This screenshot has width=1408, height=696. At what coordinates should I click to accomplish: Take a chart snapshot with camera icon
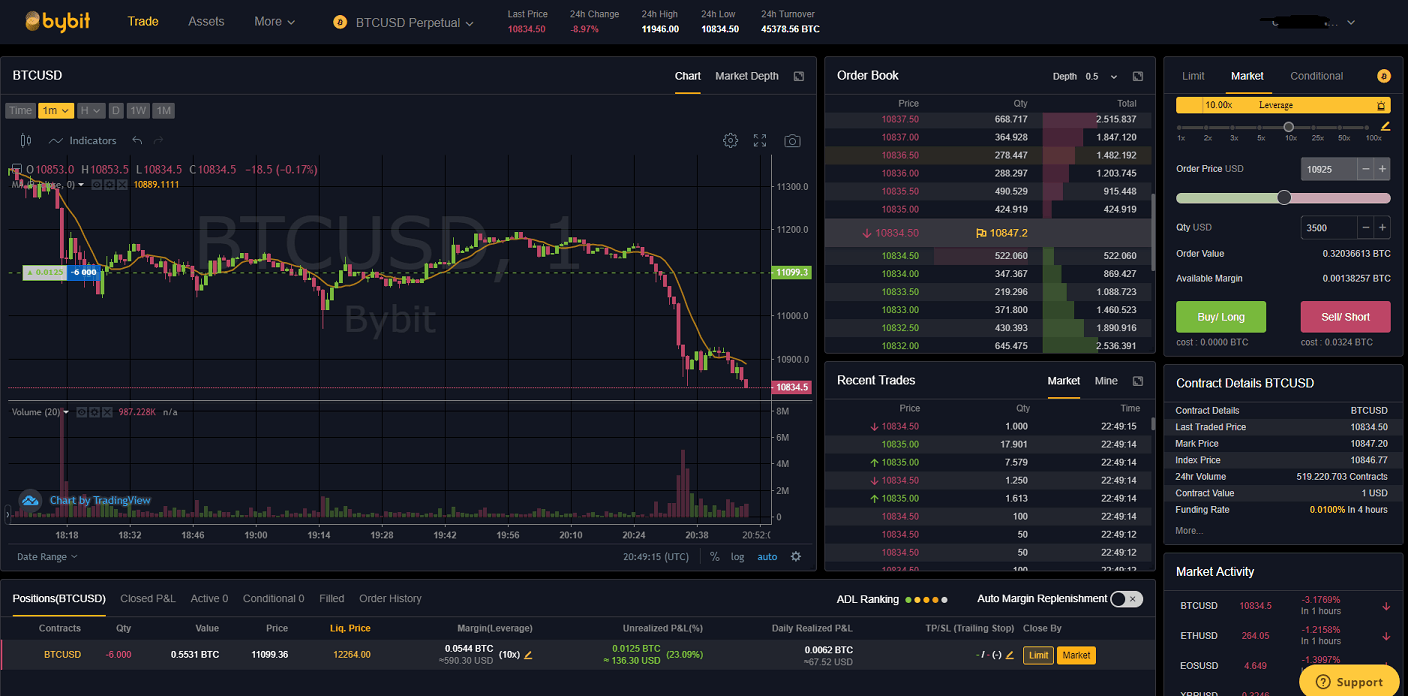pyautogui.click(x=792, y=141)
